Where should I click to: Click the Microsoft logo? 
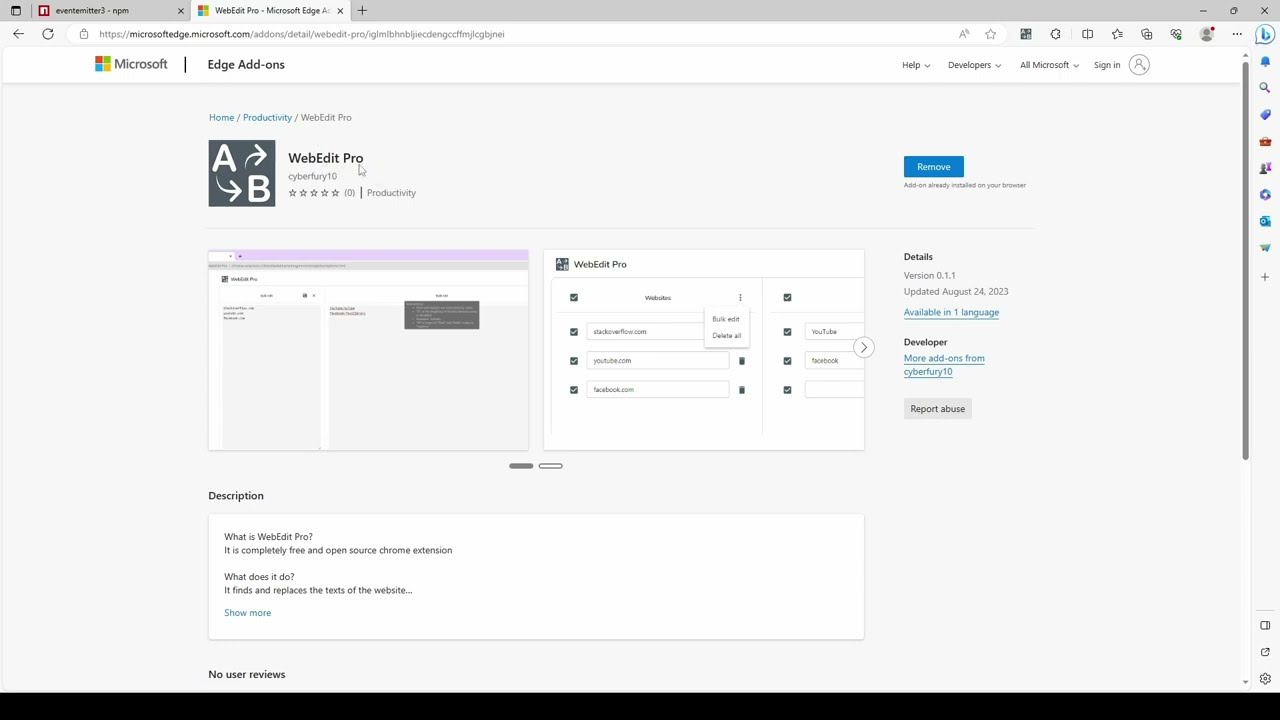131,64
